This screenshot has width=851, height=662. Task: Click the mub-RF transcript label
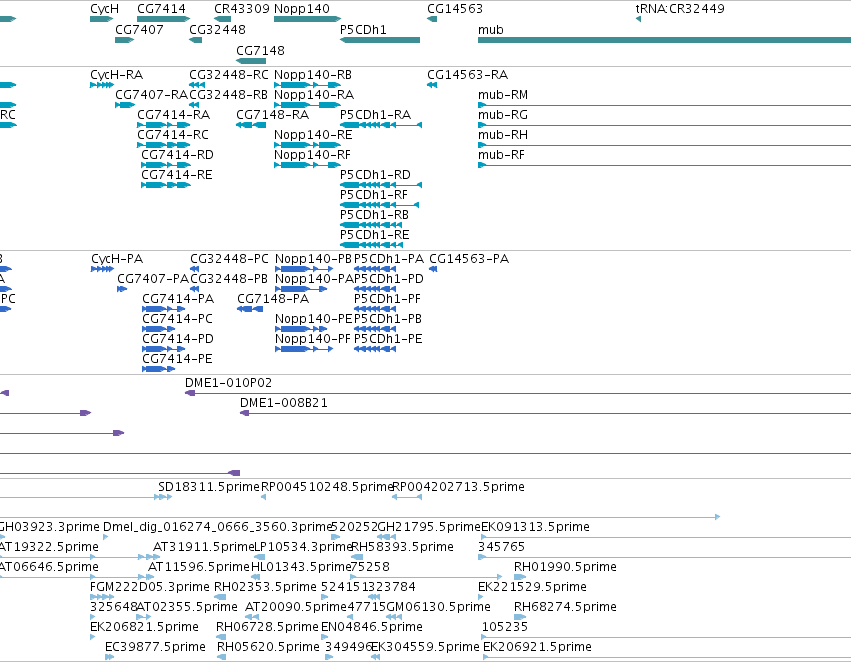pos(501,155)
